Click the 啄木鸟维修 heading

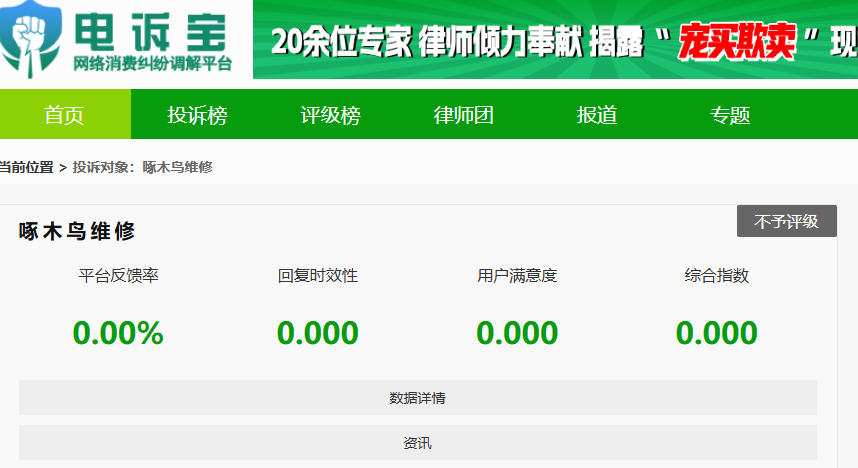point(77,231)
